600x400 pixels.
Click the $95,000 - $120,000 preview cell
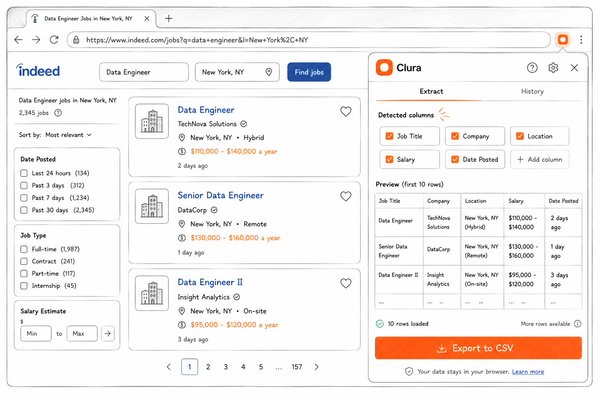[524, 279]
